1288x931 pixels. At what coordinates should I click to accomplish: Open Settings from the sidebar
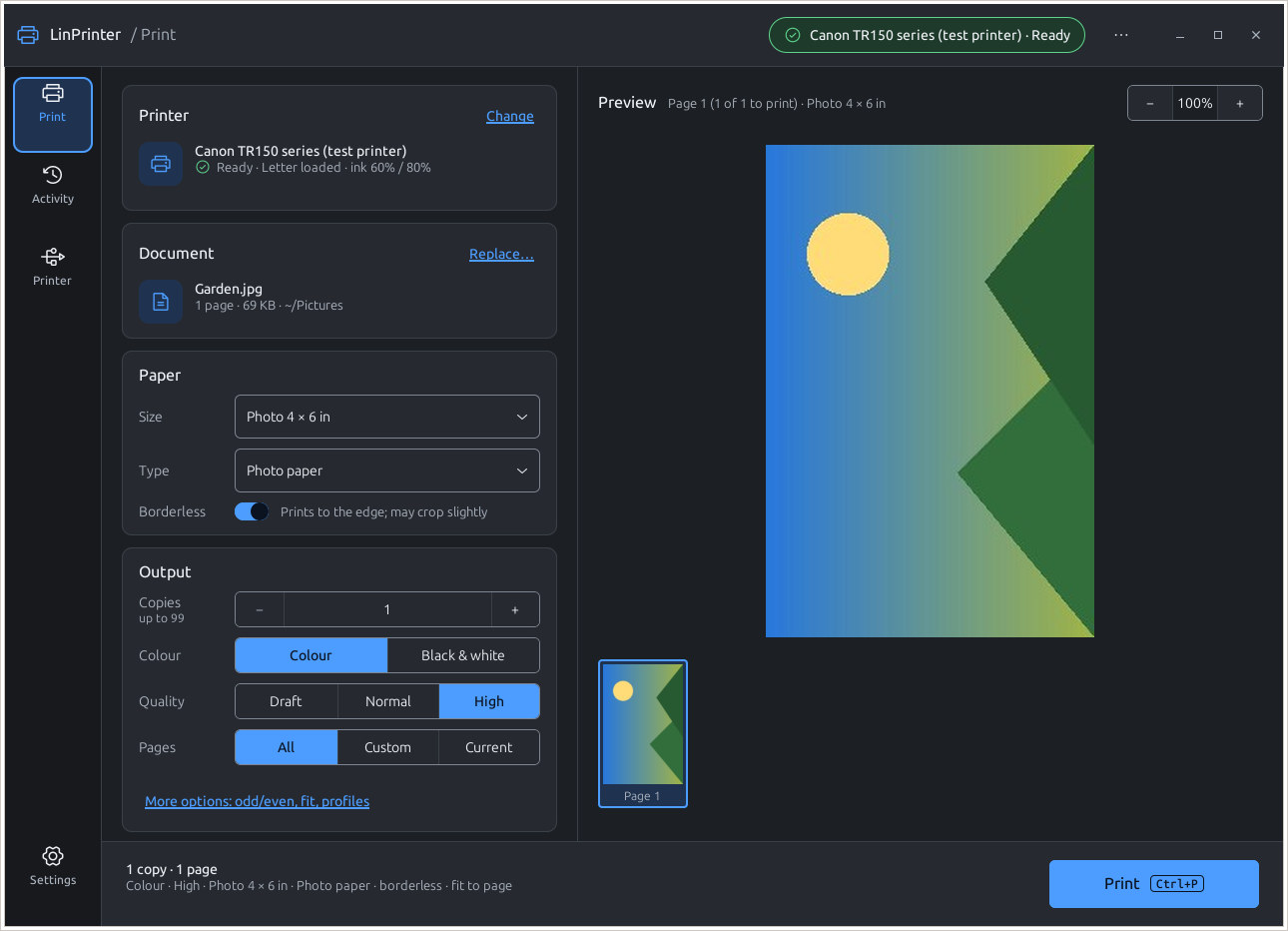tap(53, 867)
